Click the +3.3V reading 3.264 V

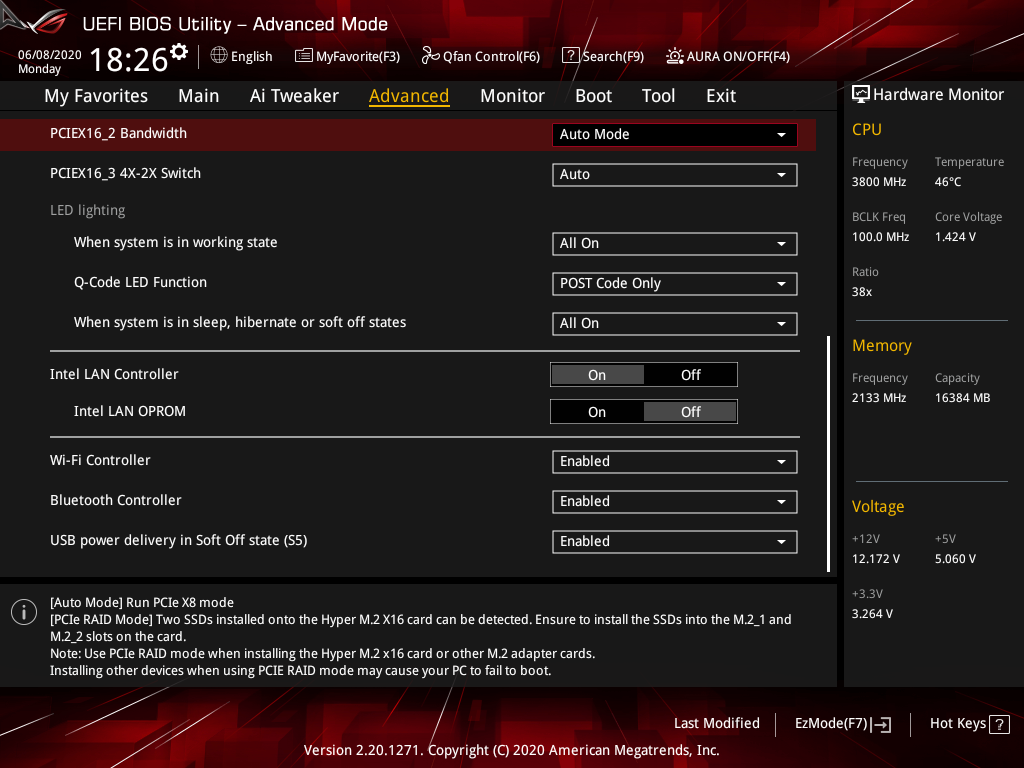point(872,614)
